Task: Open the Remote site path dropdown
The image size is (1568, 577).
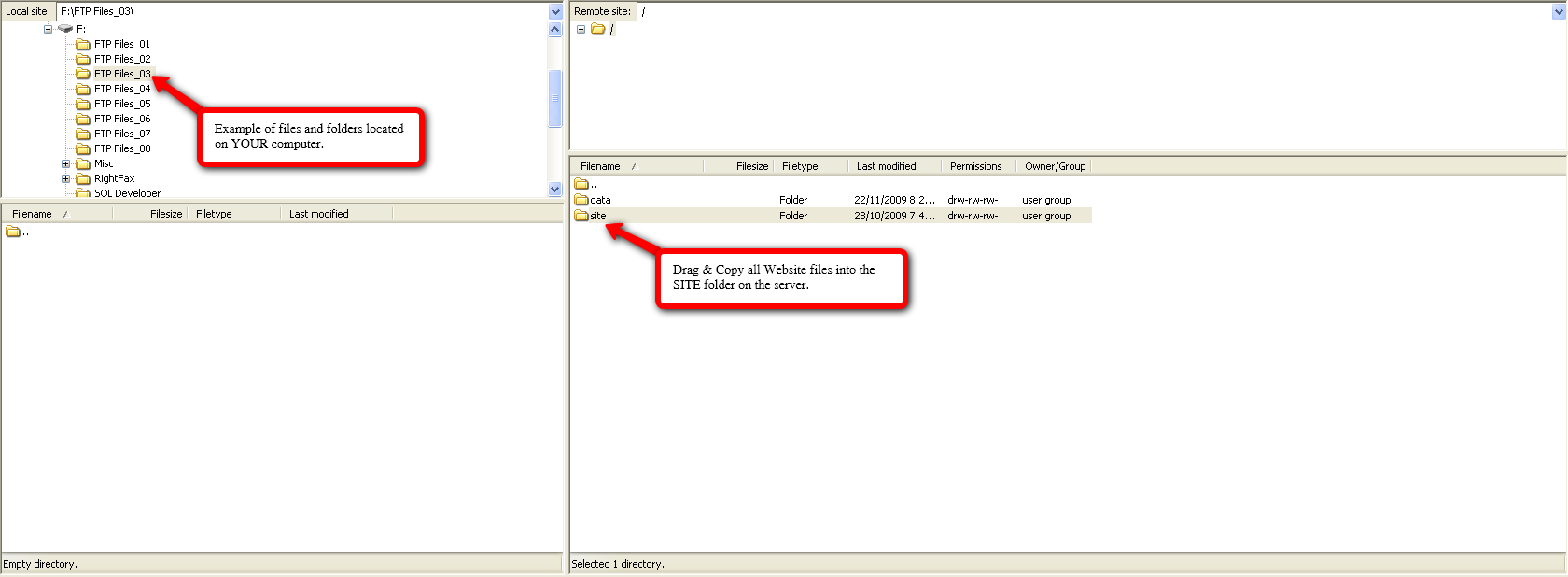Action: (1559, 11)
